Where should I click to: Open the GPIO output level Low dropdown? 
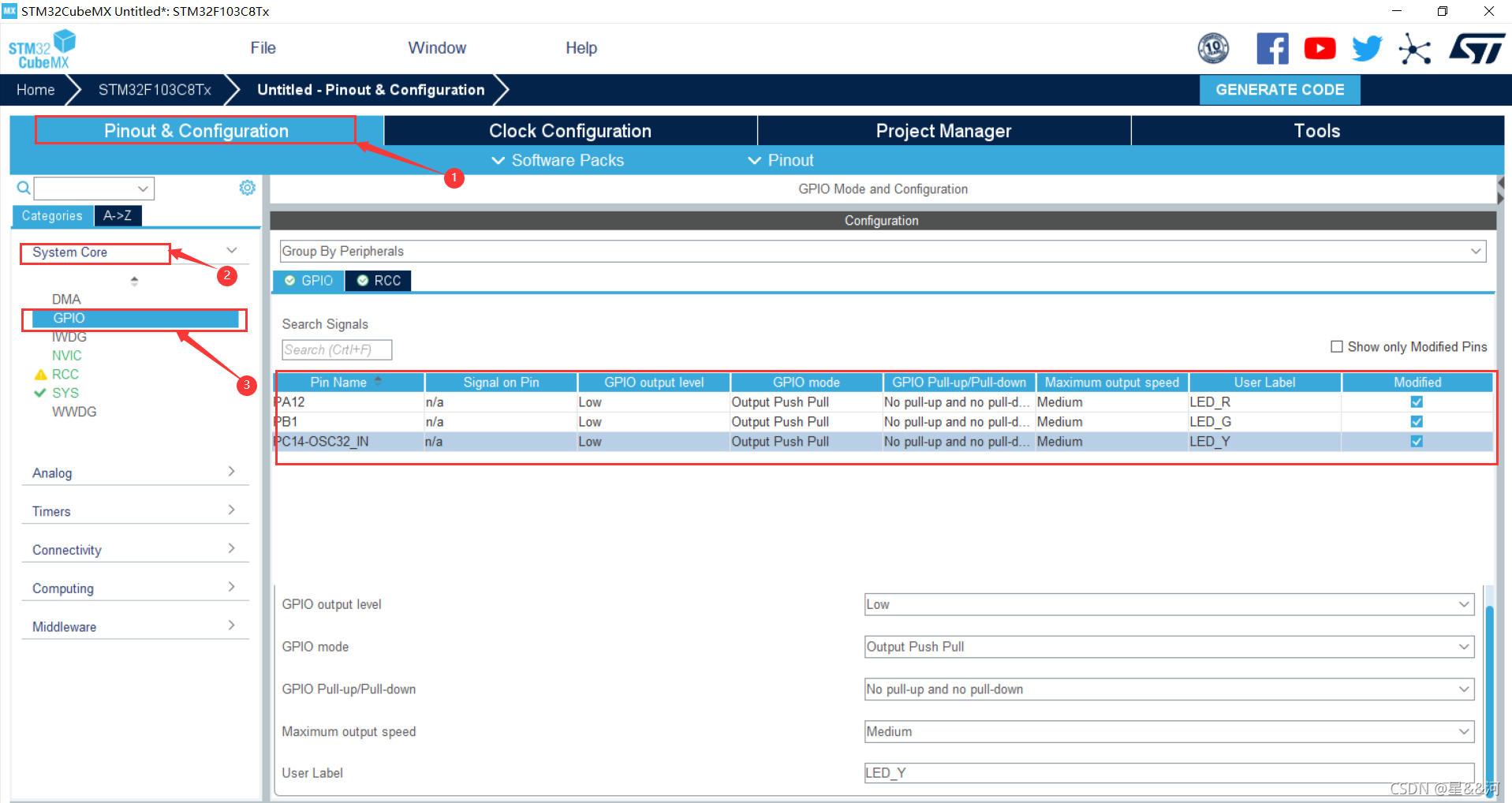point(1169,605)
